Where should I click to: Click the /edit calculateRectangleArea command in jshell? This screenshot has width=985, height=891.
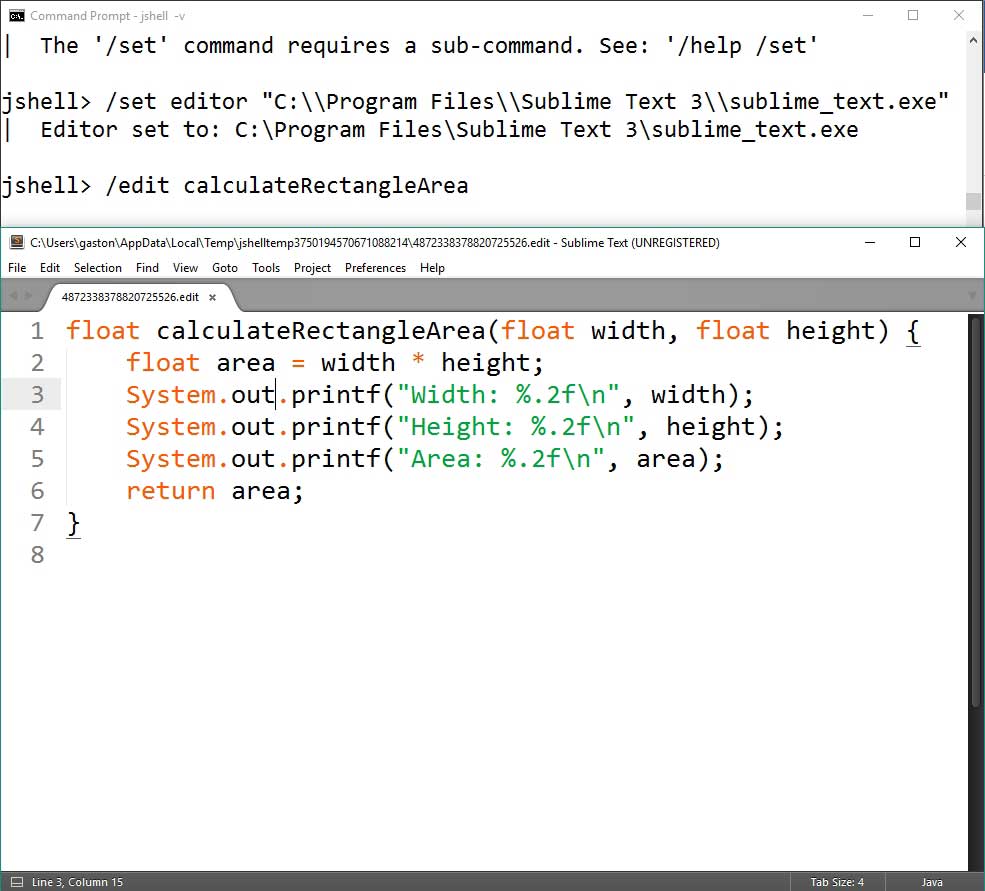(287, 186)
